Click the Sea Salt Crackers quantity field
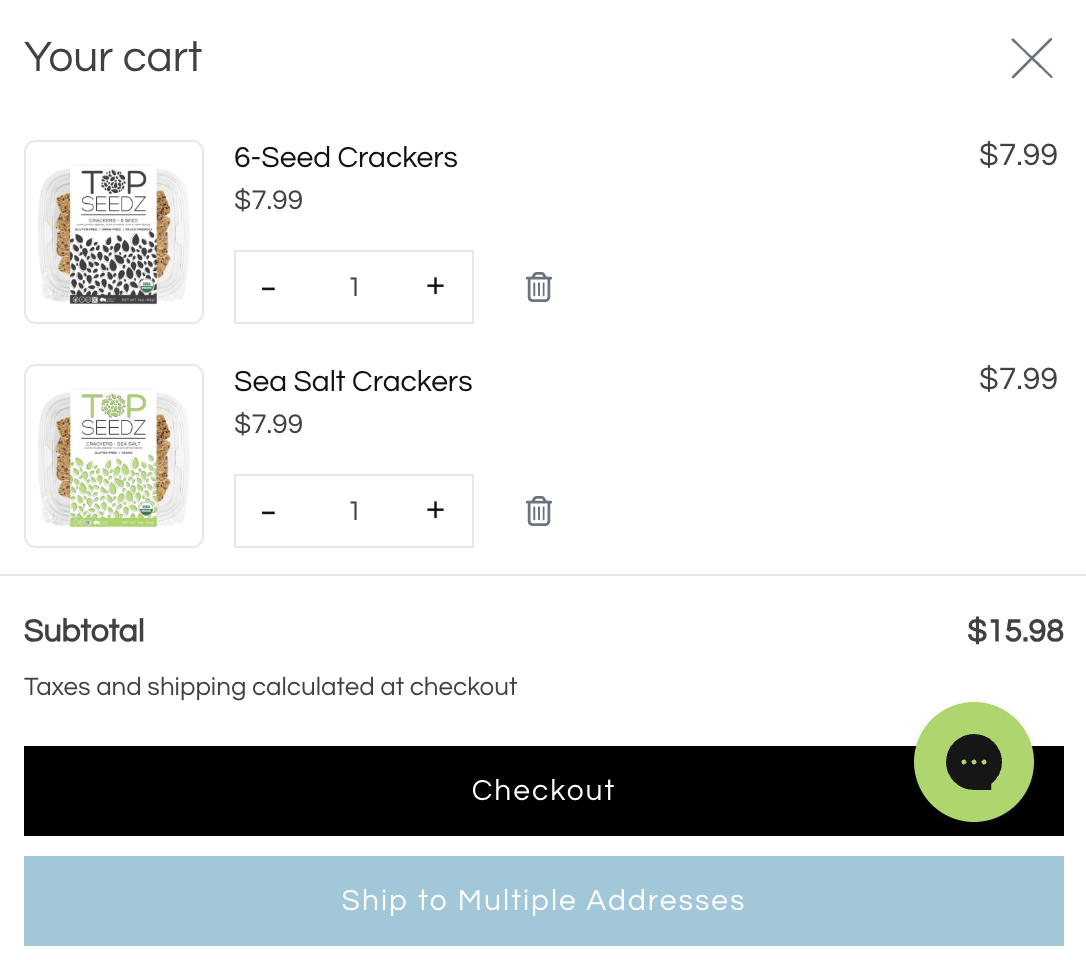The height and width of the screenshot is (960, 1086). (x=354, y=512)
